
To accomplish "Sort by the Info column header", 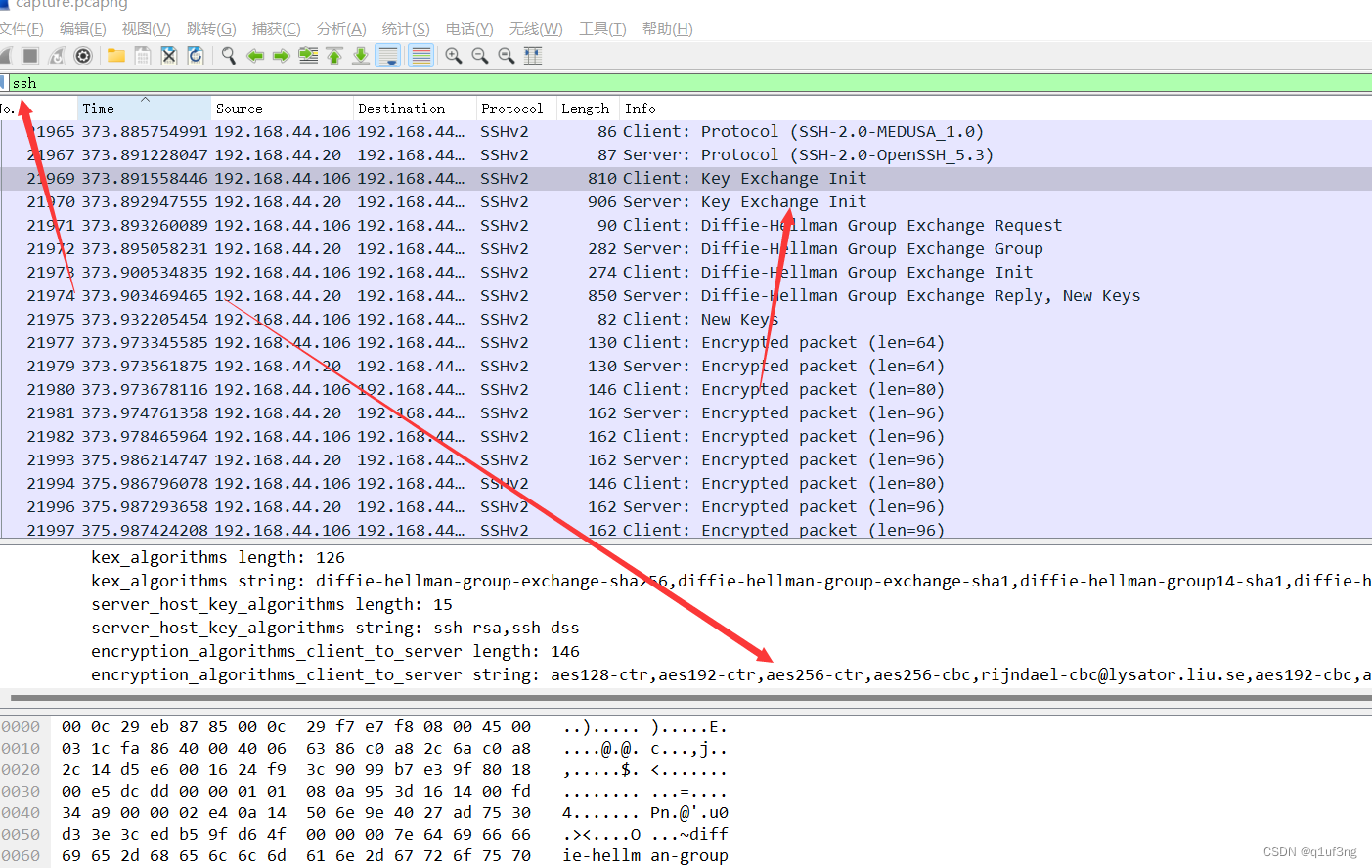I will tap(996, 108).
